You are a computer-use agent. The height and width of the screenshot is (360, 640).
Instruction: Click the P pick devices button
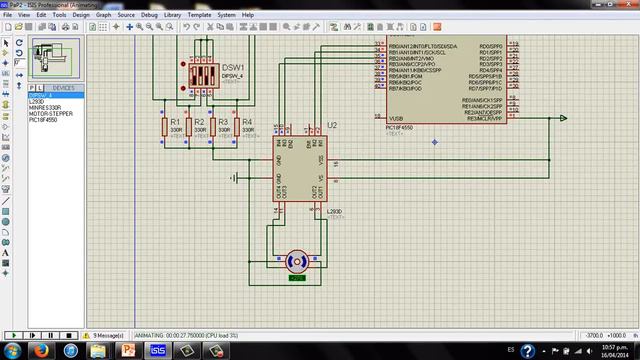point(31,88)
